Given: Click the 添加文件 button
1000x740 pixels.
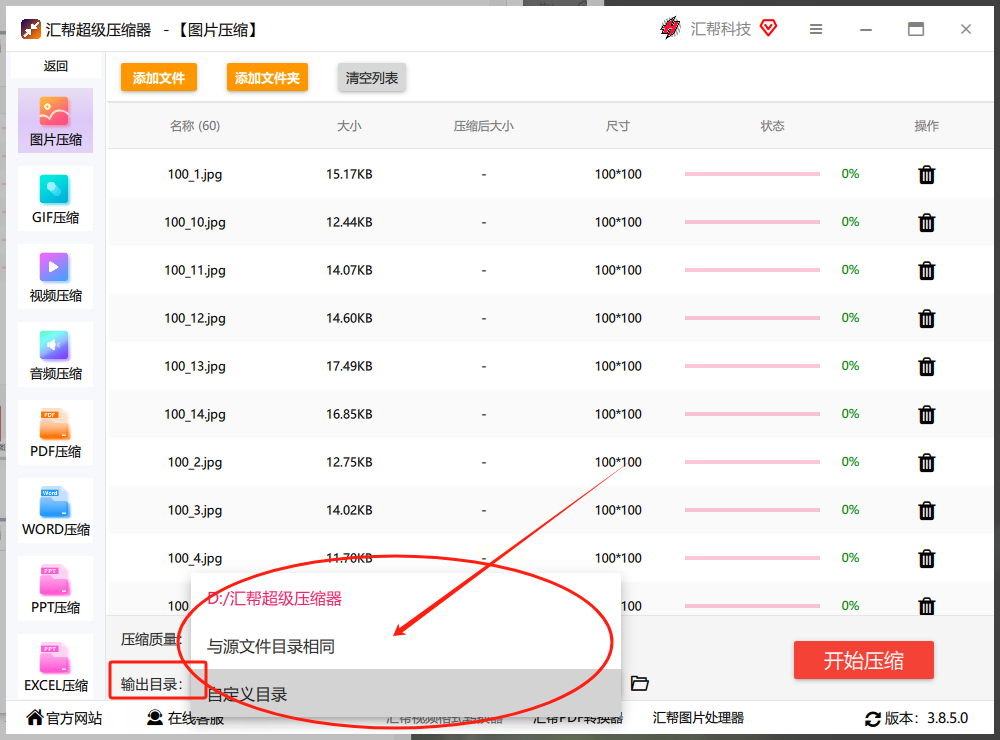Looking at the screenshot, I should [159, 78].
